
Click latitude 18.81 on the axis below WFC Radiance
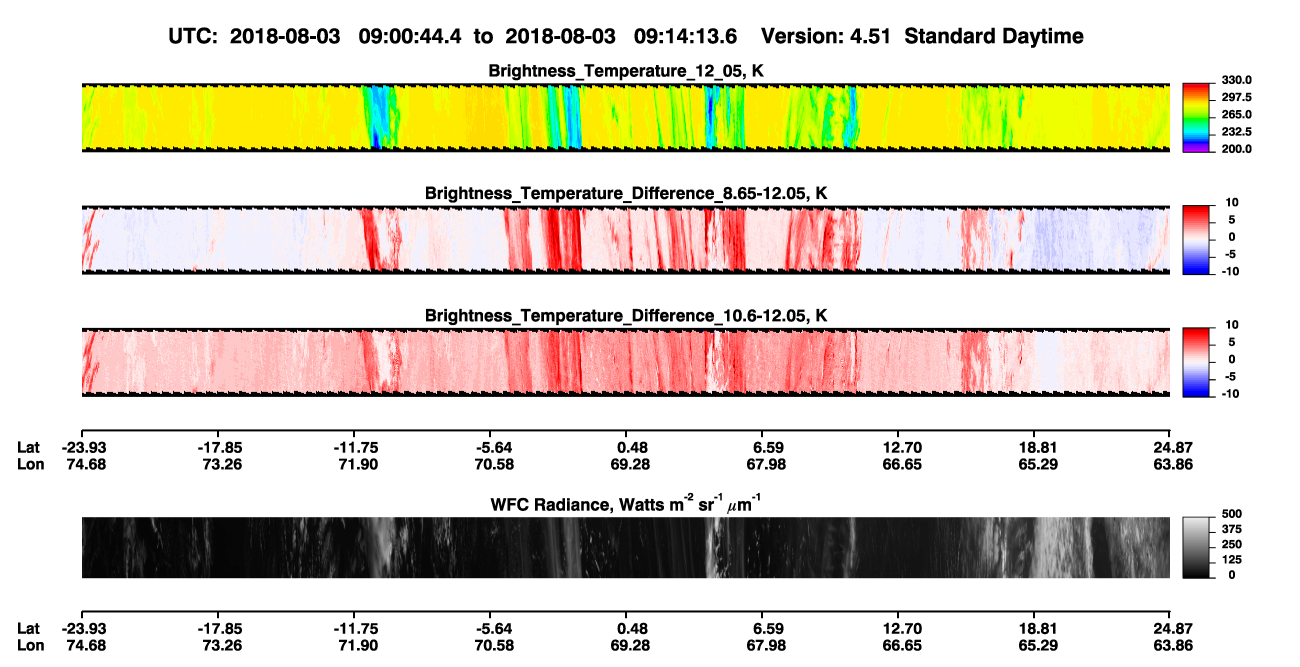[x=1037, y=628]
